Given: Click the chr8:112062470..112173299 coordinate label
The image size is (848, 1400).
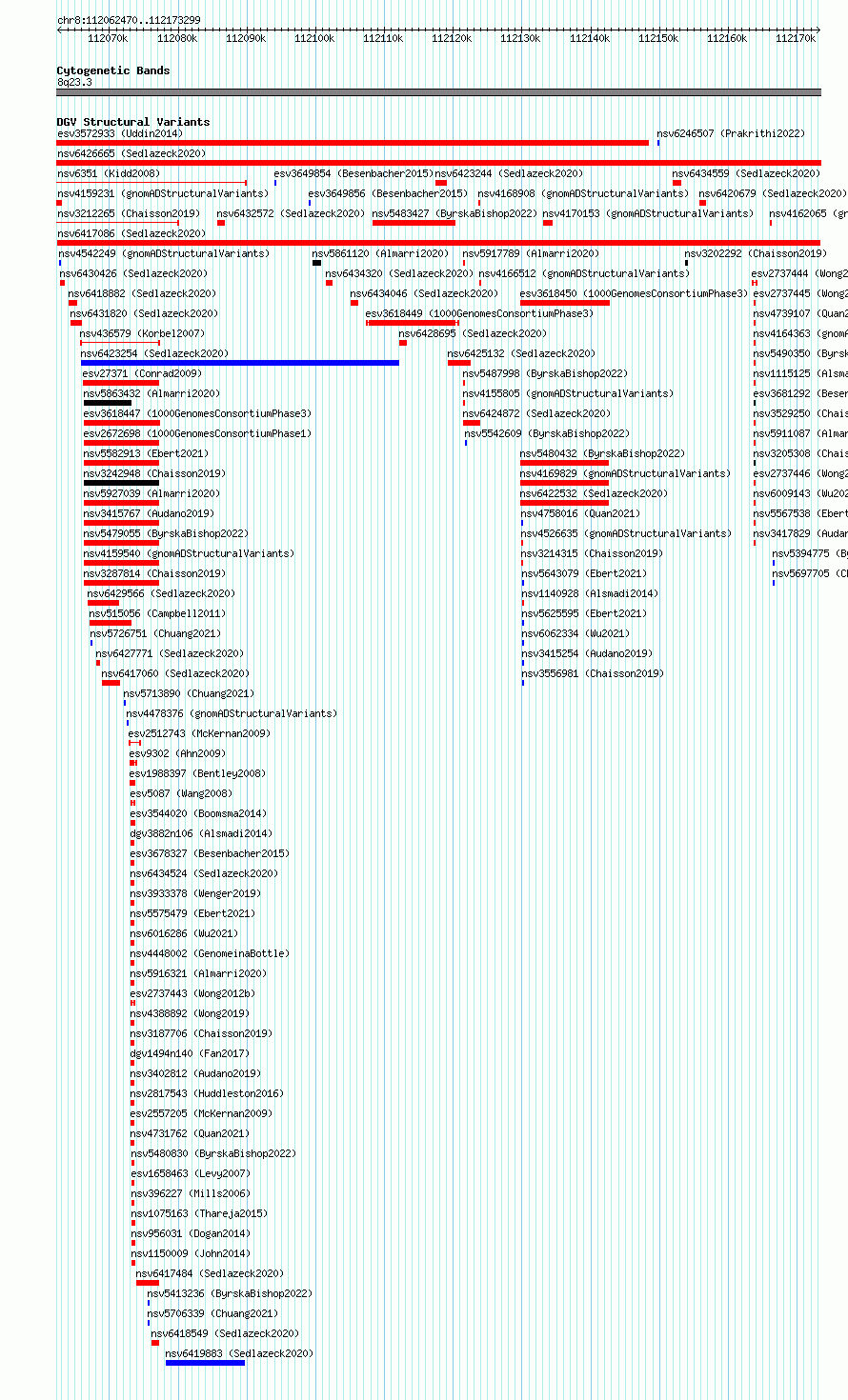Looking at the screenshot, I should tap(129, 20).
